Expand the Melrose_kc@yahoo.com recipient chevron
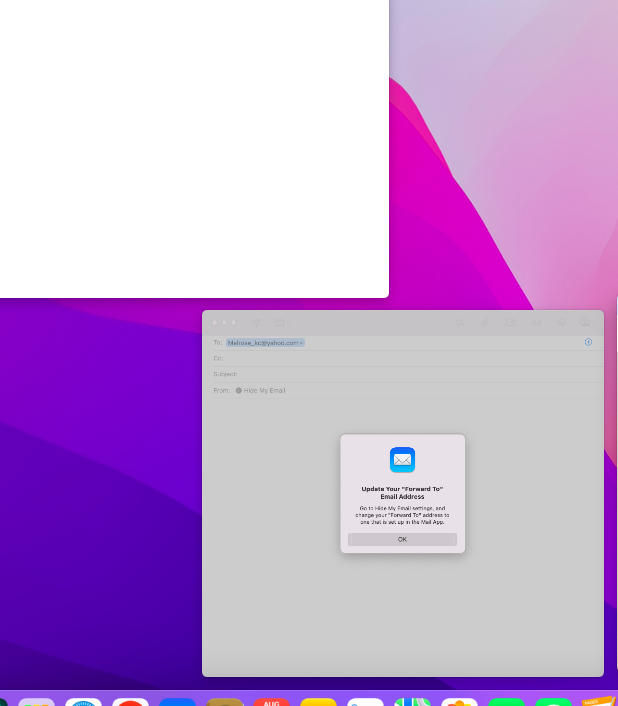 [301, 343]
